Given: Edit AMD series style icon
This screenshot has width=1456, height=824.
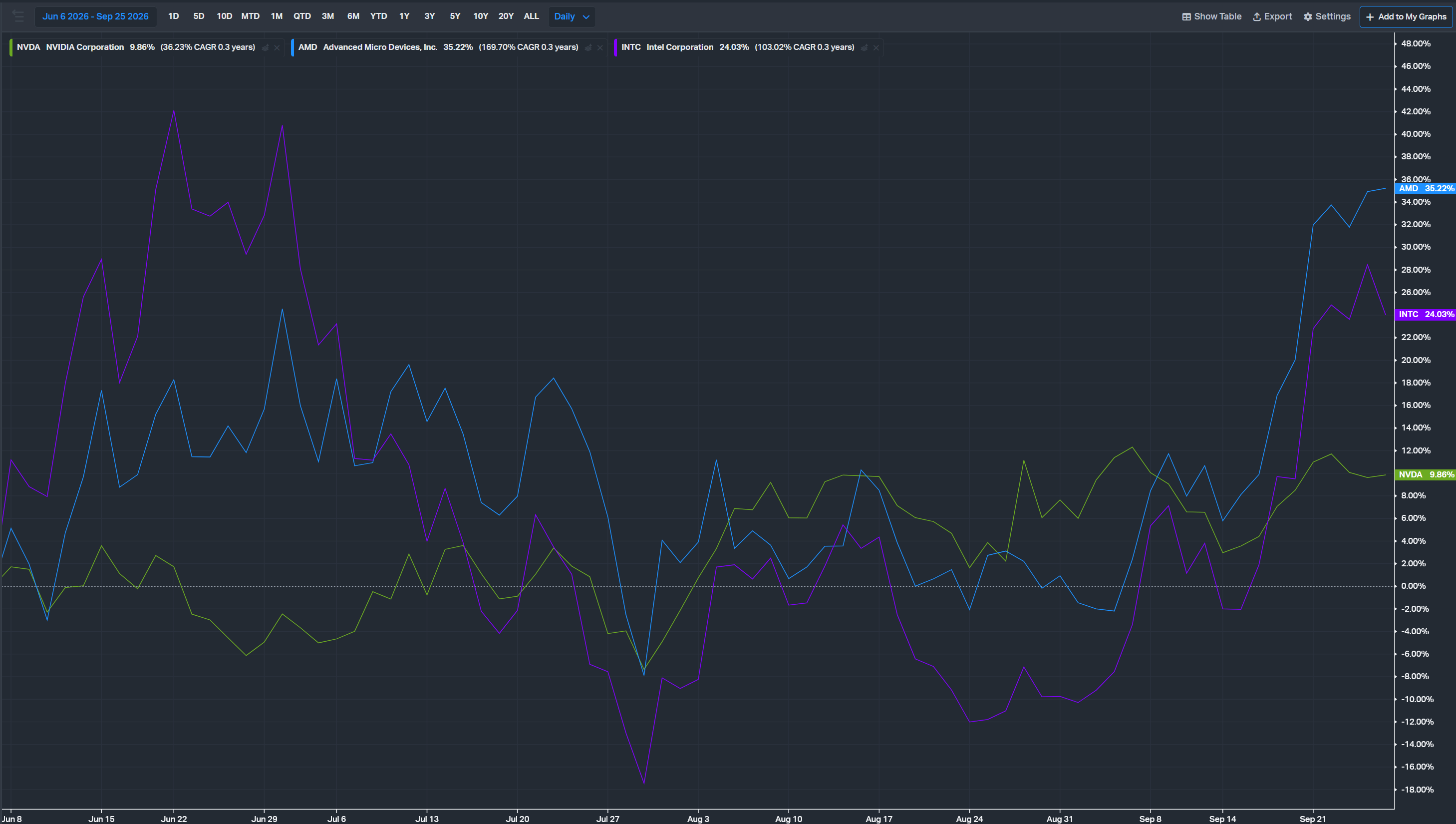Looking at the screenshot, I should click(588, 47).
